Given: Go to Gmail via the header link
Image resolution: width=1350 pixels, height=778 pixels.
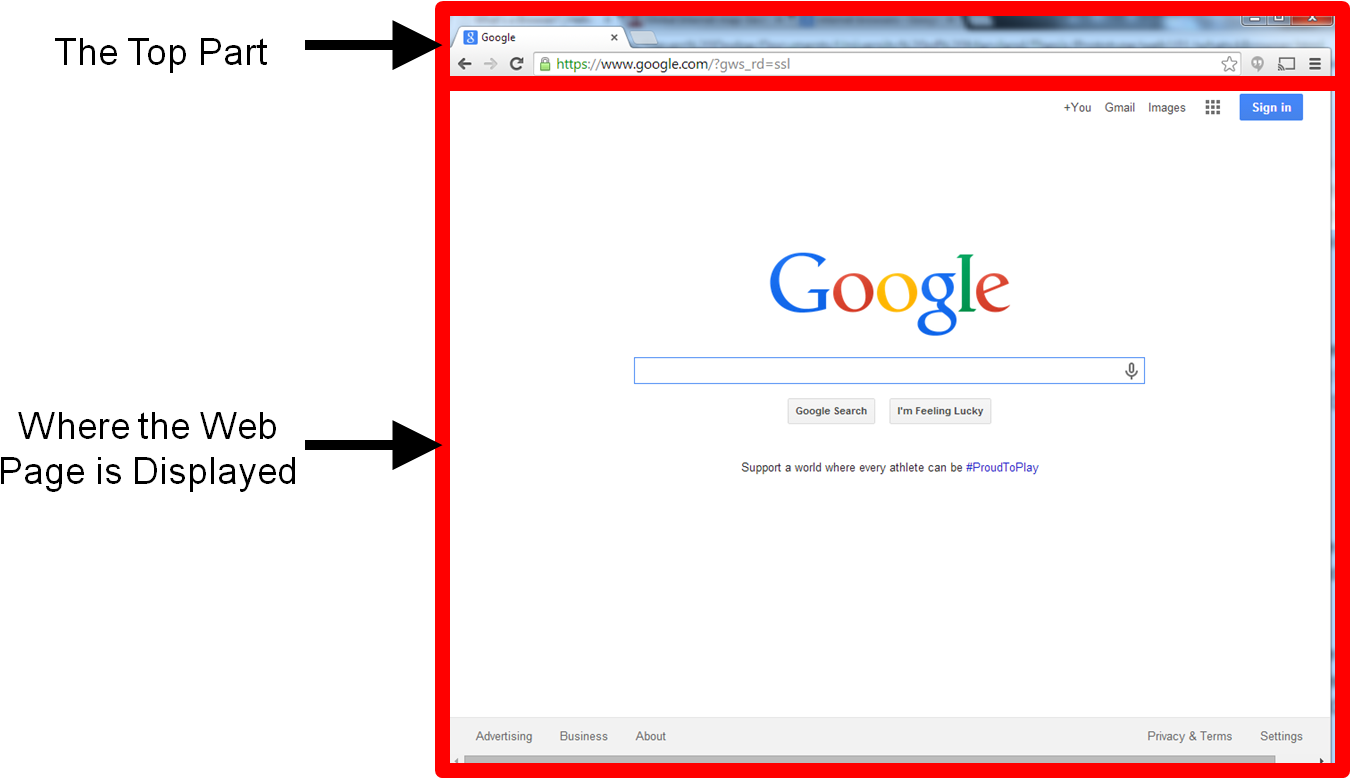Looking at the screenshot, I should point(1119,107).
